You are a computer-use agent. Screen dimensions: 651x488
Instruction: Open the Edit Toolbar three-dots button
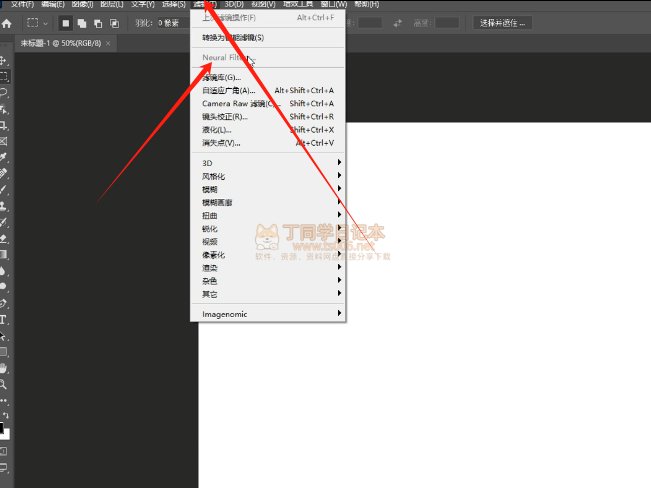pos(4,401)
